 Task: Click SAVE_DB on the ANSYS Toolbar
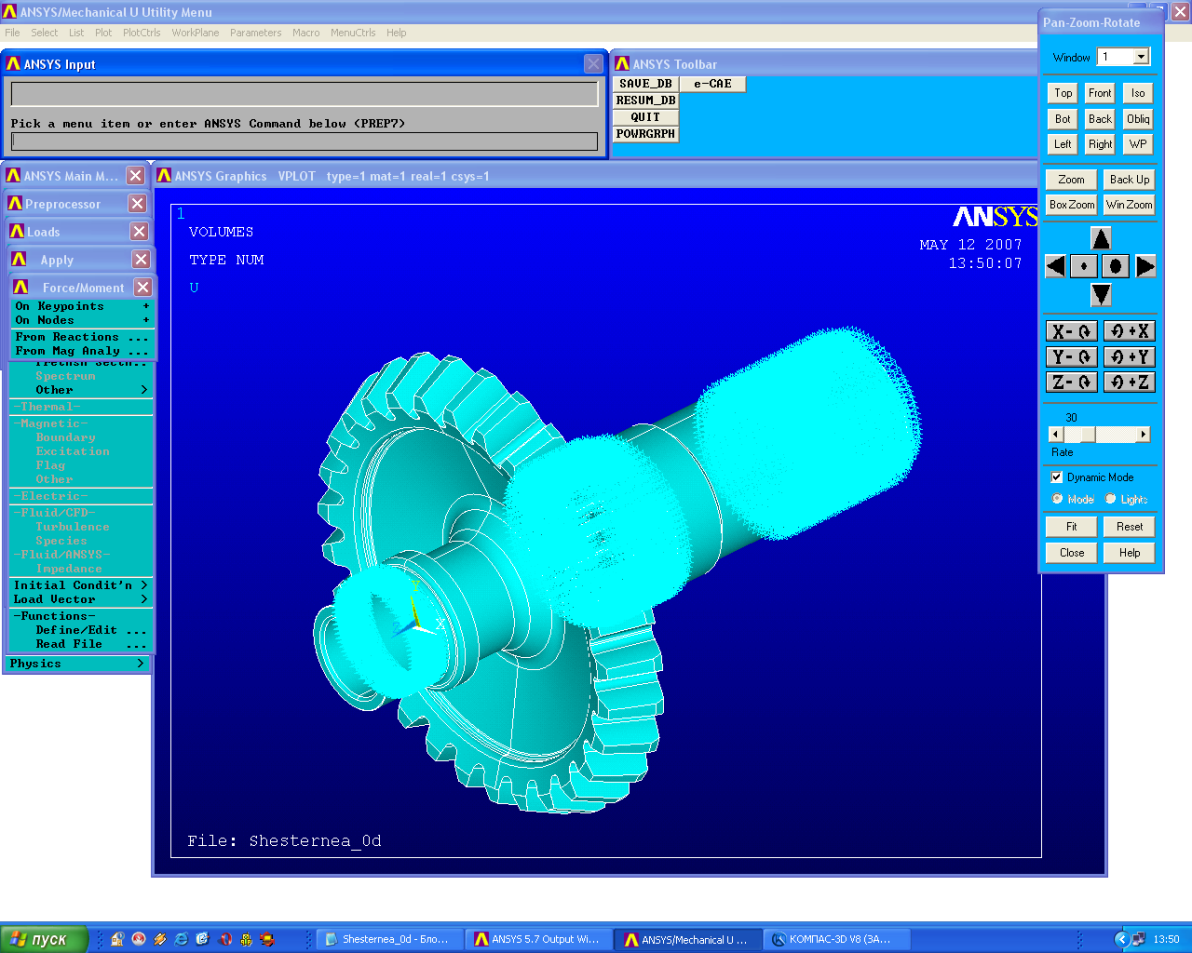point(645,84)
